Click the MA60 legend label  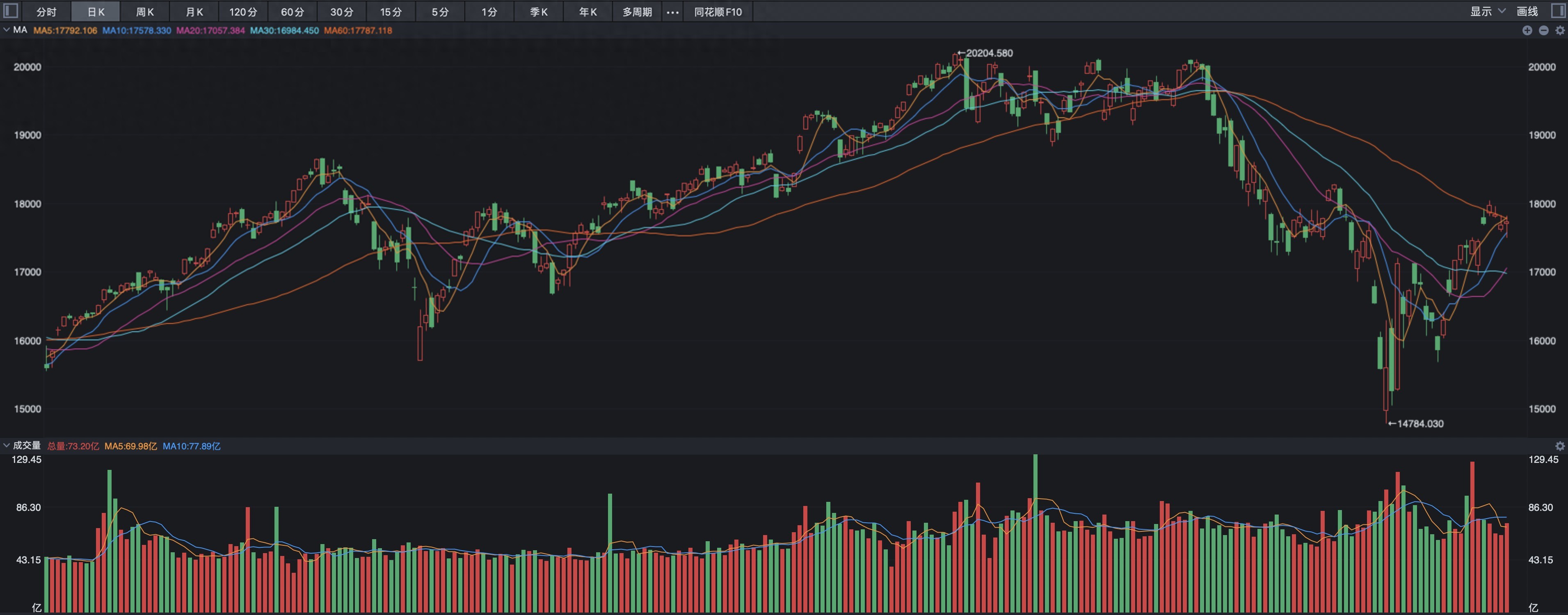click(358, 30)
